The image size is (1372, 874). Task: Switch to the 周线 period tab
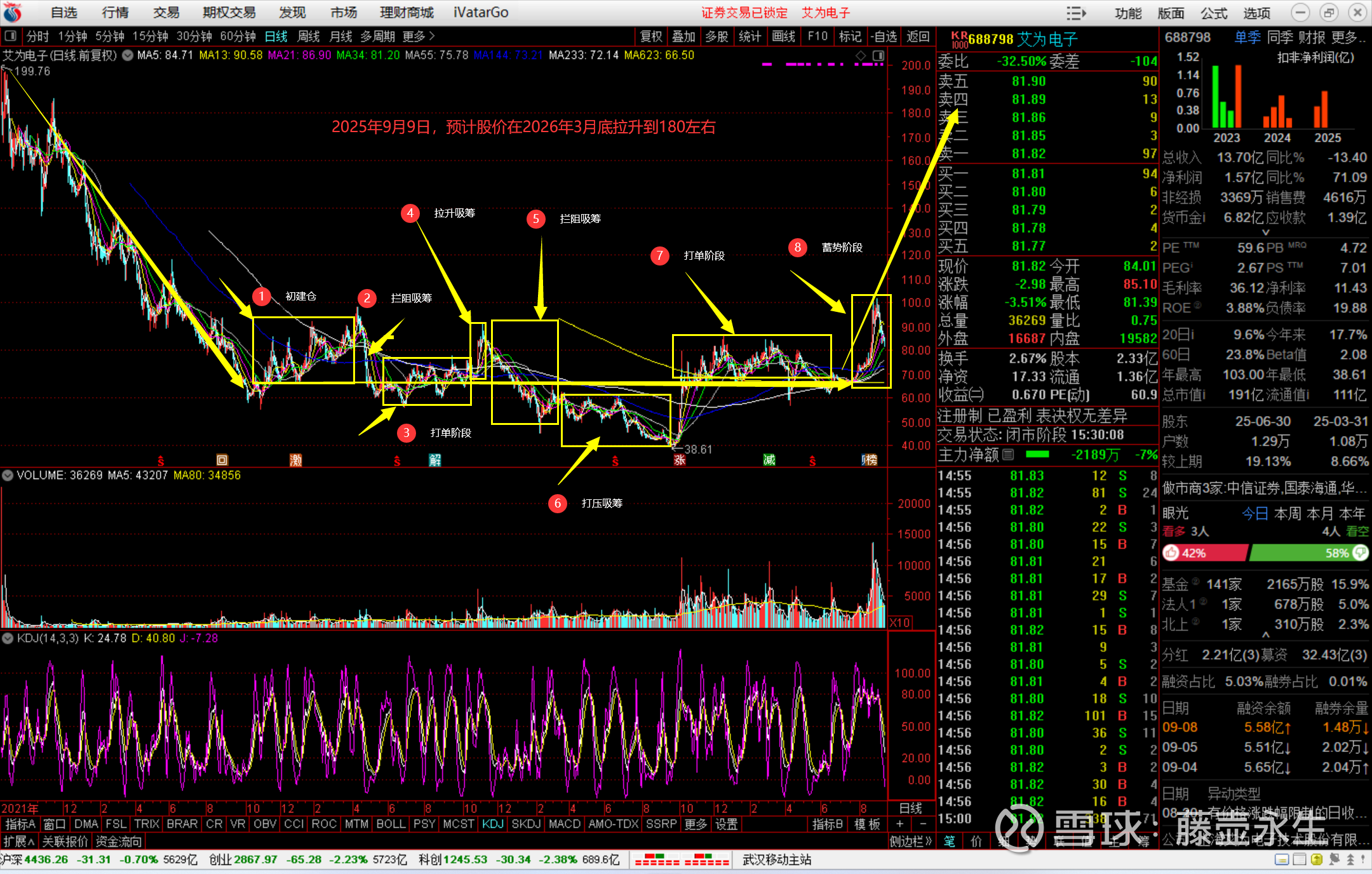(309, 36)
